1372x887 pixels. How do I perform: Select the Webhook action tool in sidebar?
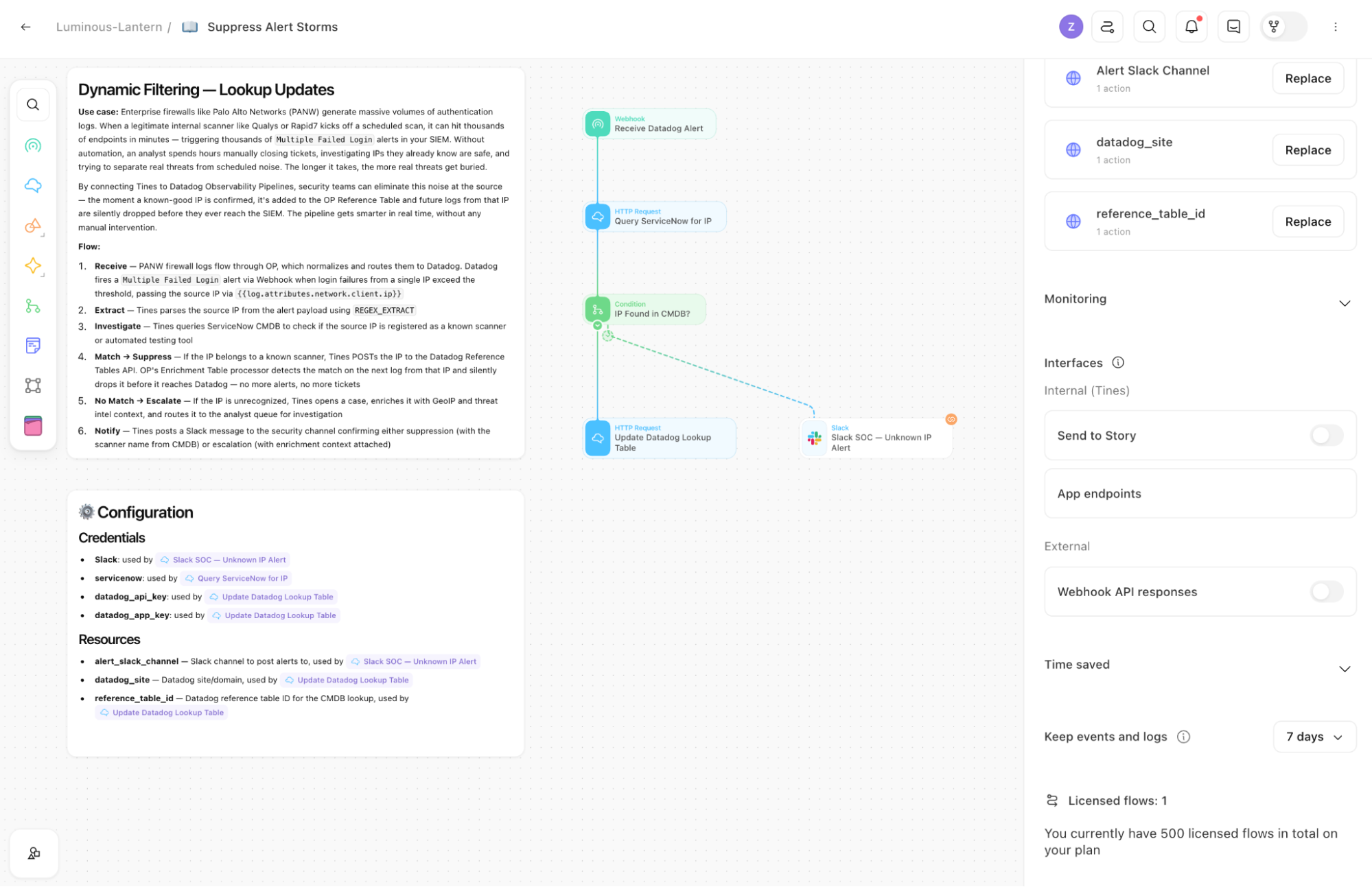[33, 145]
